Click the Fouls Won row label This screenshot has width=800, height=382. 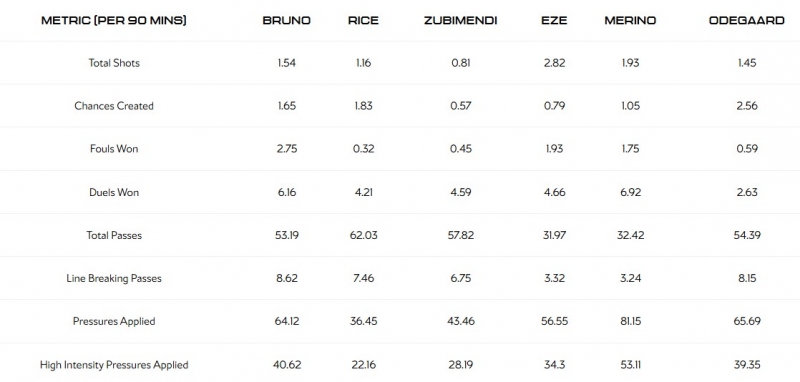[114, 148]
